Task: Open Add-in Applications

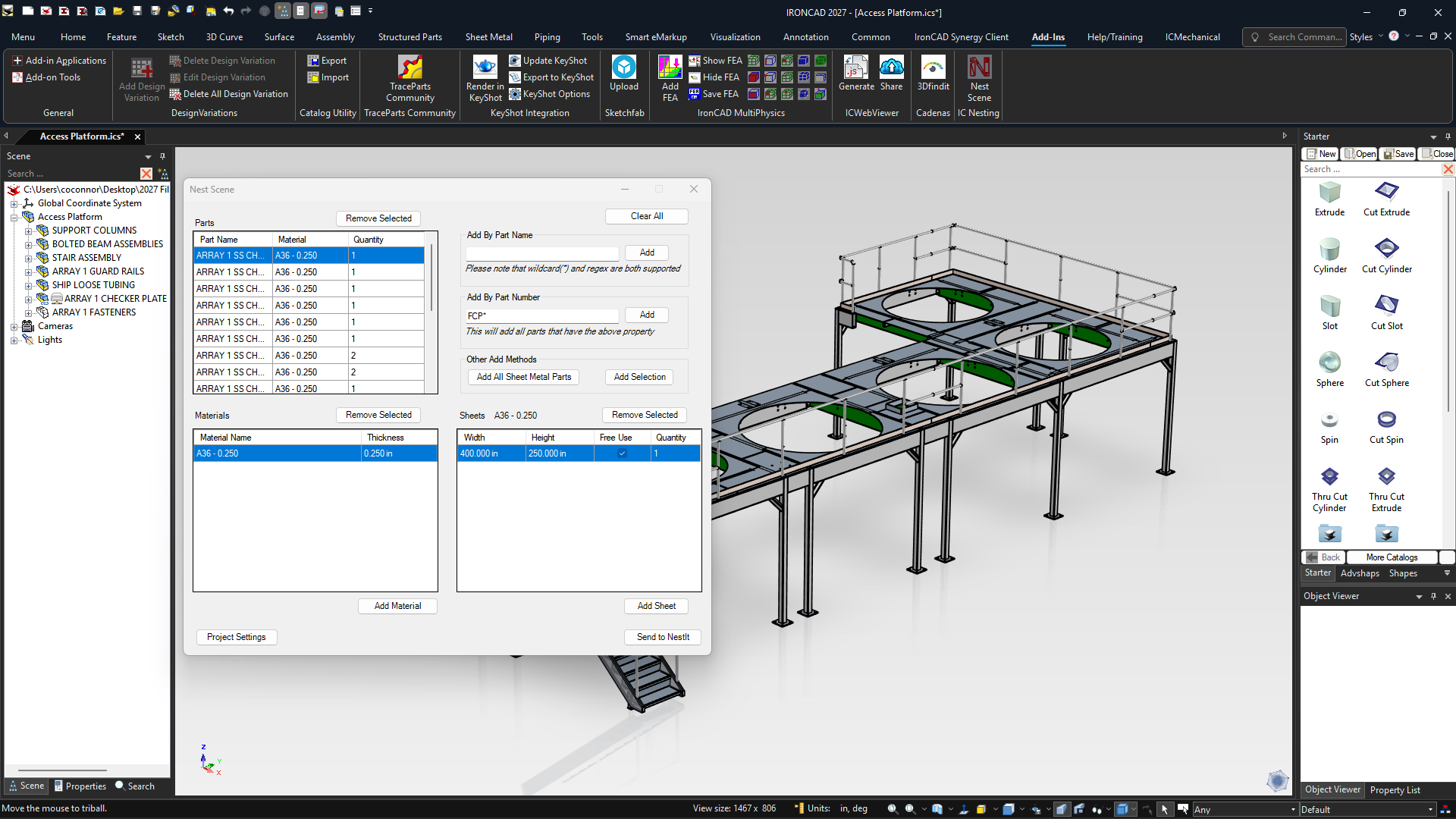Action: (x=59, y=61)
